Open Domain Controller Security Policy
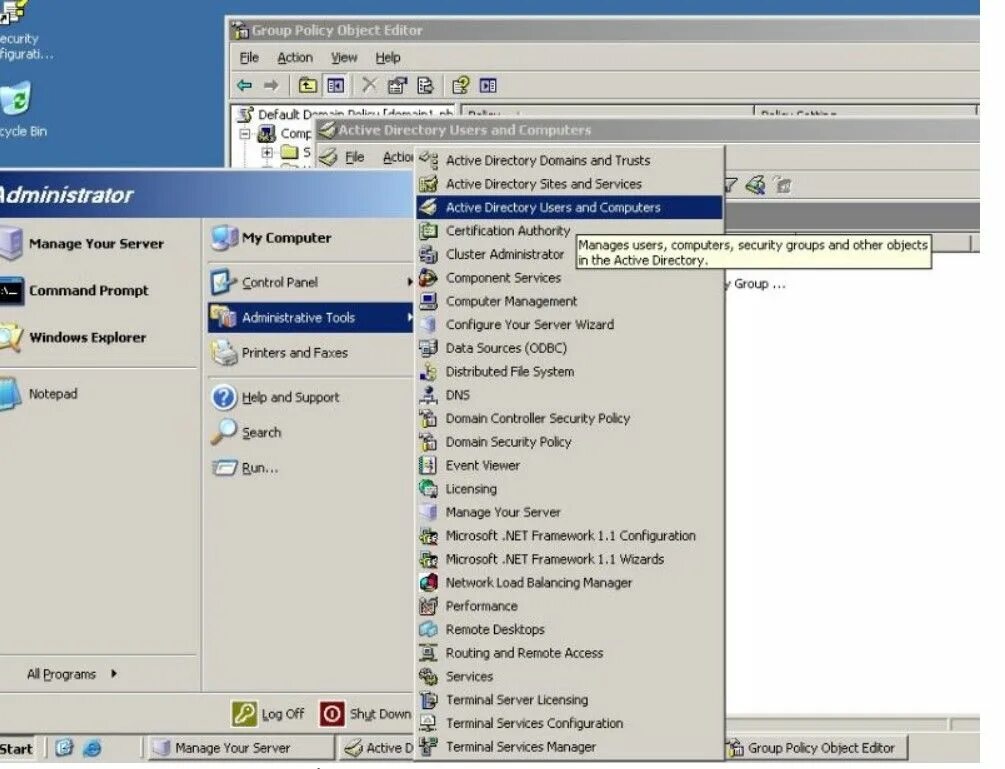This screenshot has height=769, width=1005. (569, 418)
